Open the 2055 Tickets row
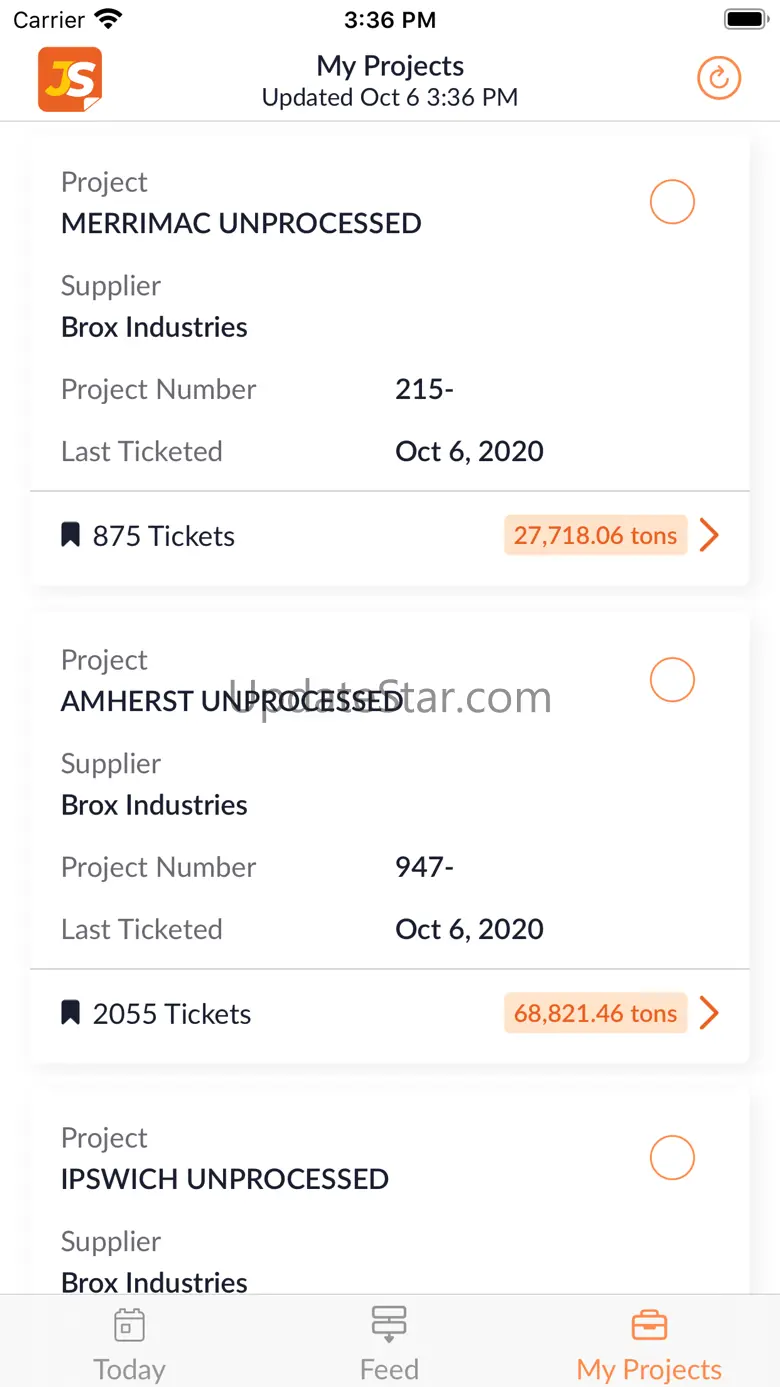 390,1014
